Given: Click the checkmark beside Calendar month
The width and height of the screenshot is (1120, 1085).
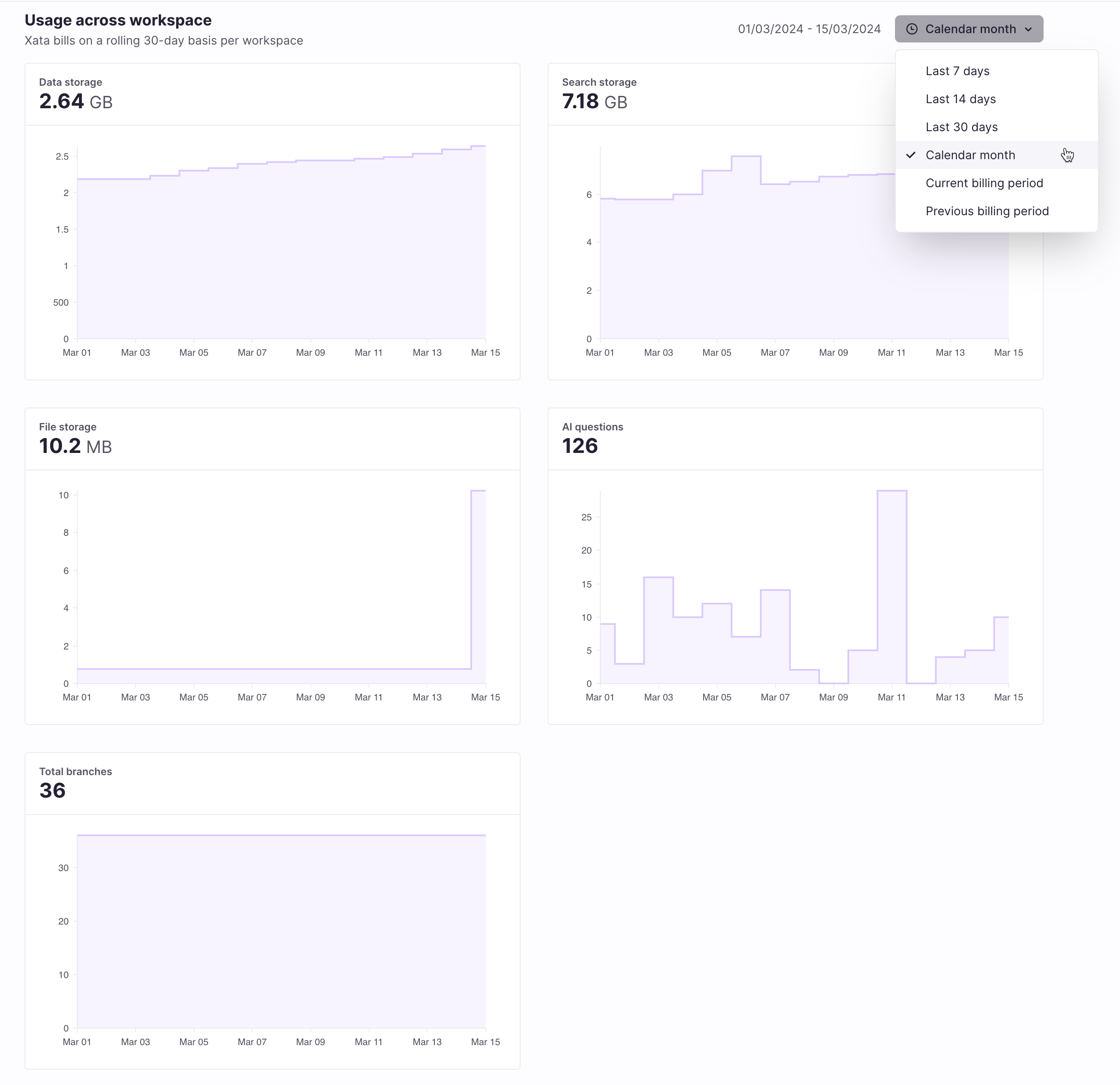Looking at the screenshot, I should (911, 155).
